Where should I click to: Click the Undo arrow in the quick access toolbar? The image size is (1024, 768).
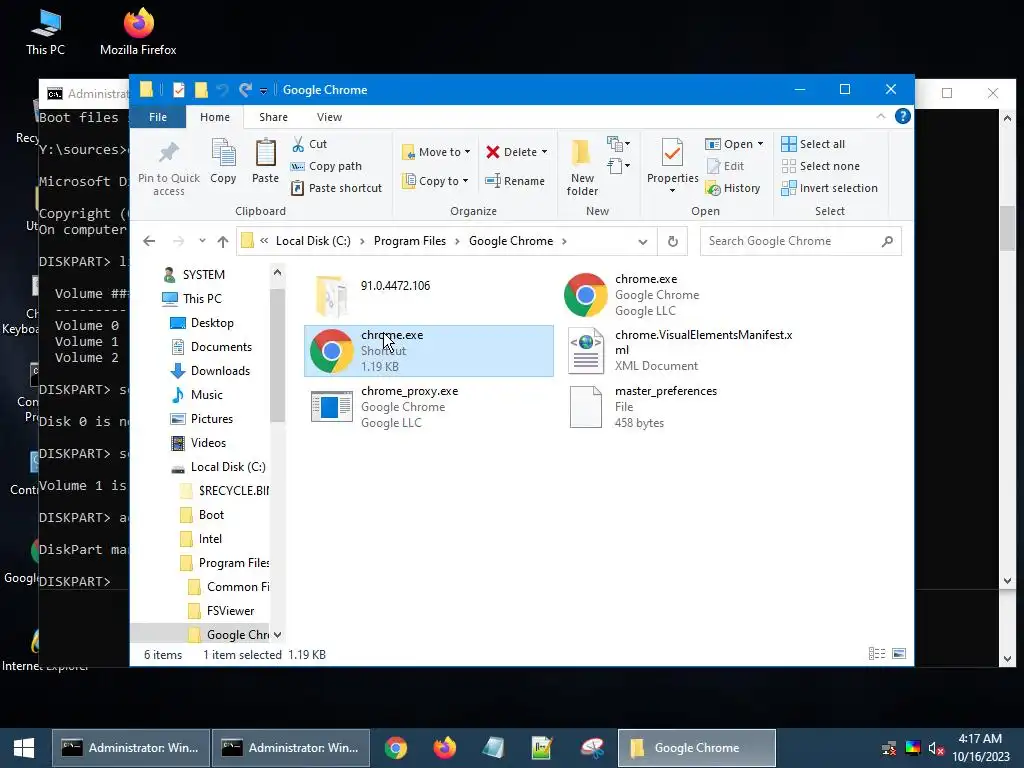pyautogui.click(x=223, y=89)
